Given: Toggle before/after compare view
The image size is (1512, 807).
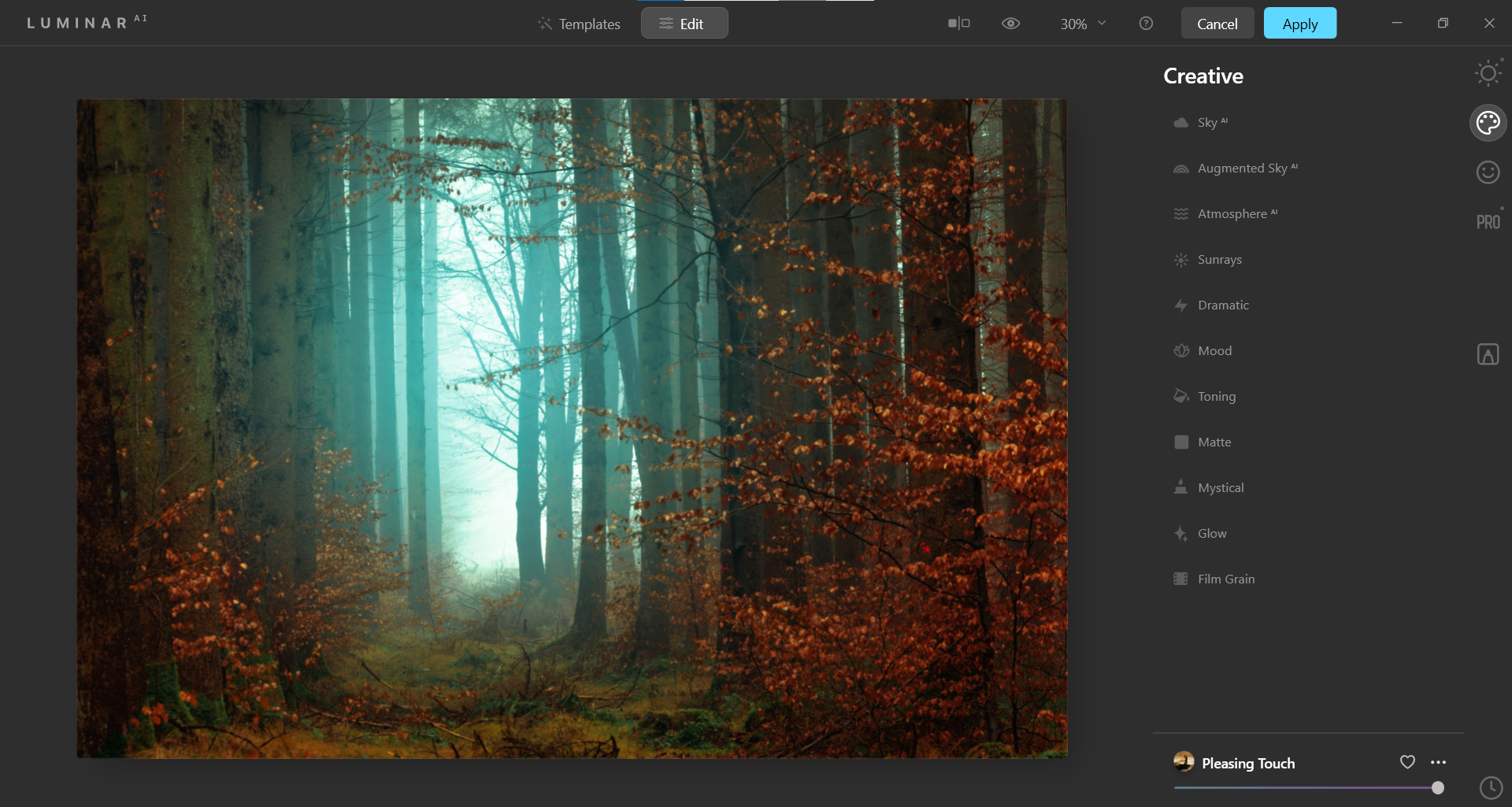Looking at the screenshot, I should coord(959,24).
